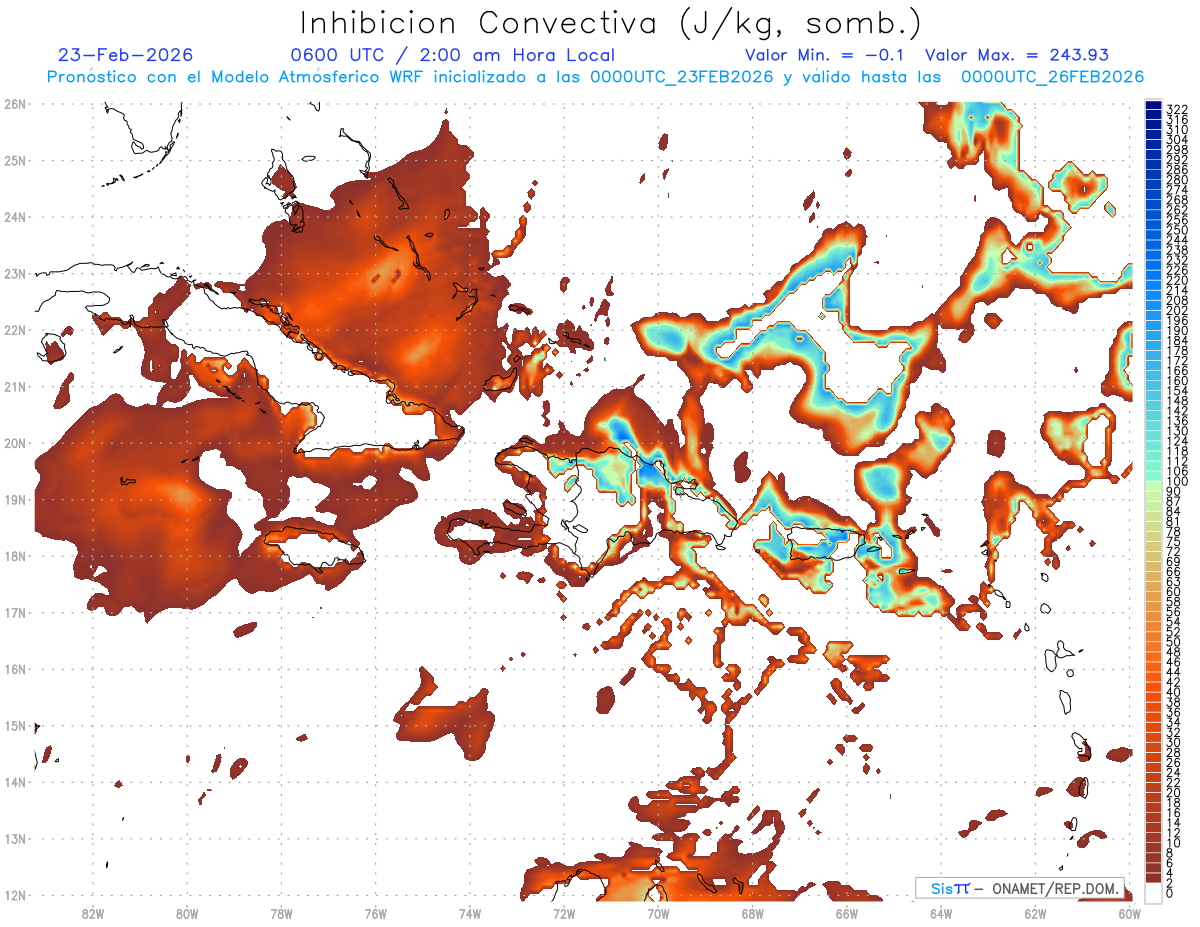Click the 62W longitude label
1200x927 pixels.
[x=1035, y=913]
